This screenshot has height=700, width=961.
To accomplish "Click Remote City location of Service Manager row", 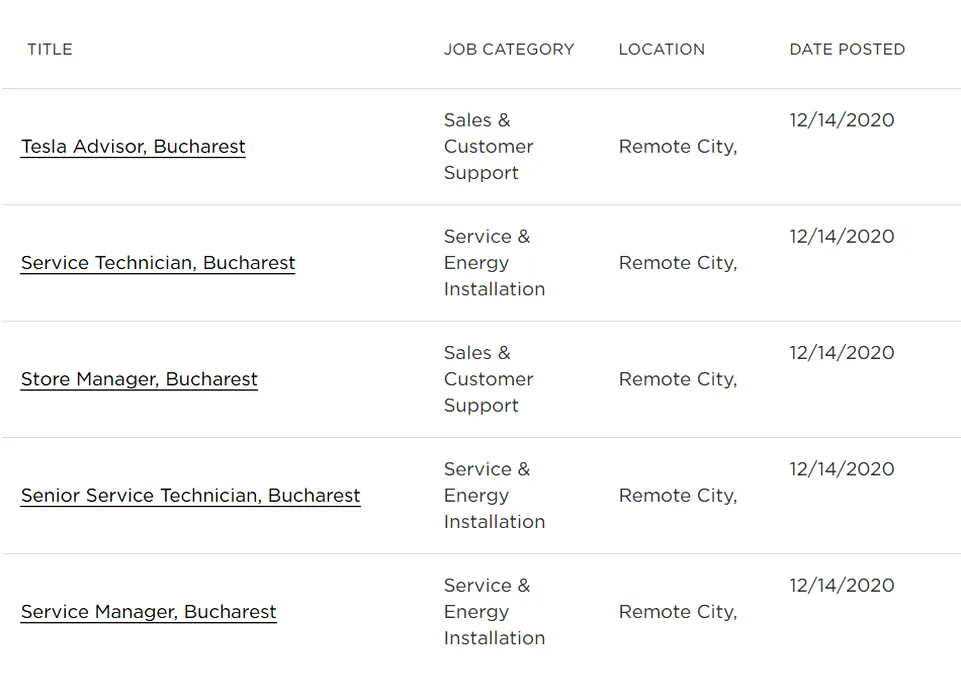I will point(678,612).
